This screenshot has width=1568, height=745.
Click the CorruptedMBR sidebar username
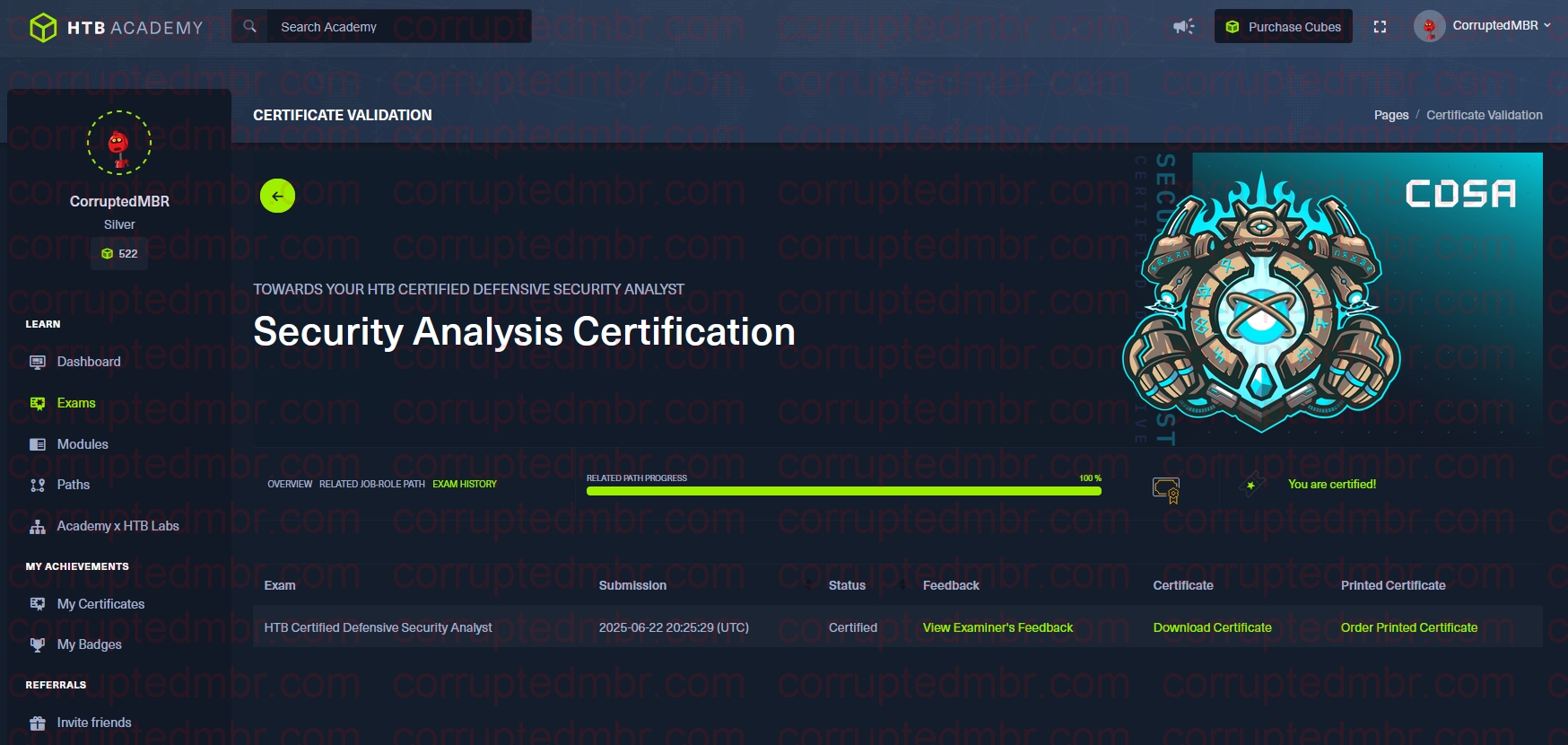point(119,201)
